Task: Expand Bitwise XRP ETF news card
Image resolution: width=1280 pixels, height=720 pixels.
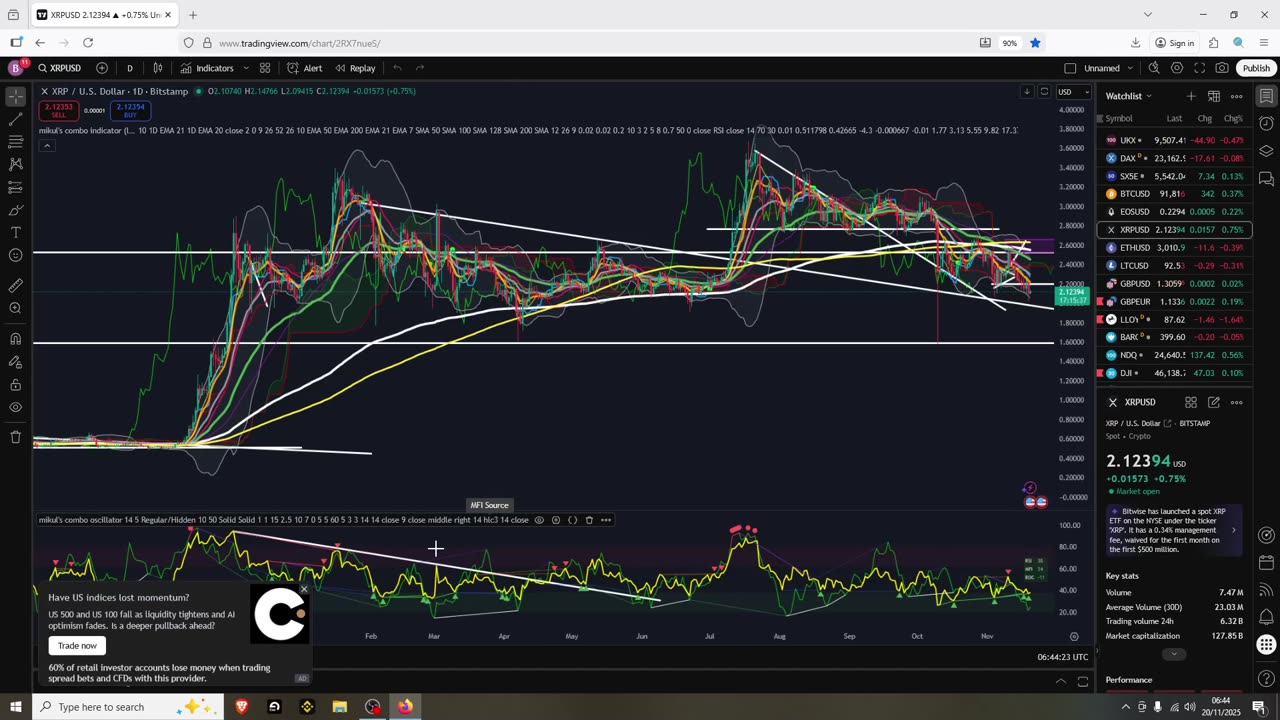Action: (1174, 530)
